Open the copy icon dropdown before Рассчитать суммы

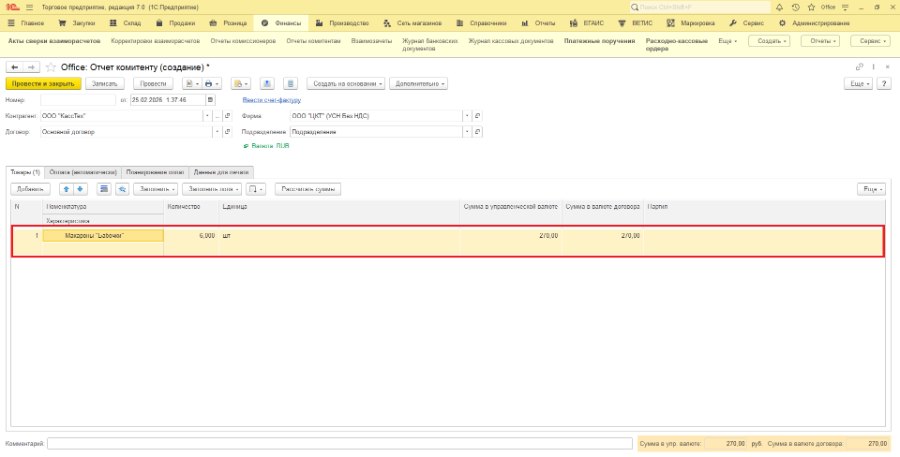[255, 189]
